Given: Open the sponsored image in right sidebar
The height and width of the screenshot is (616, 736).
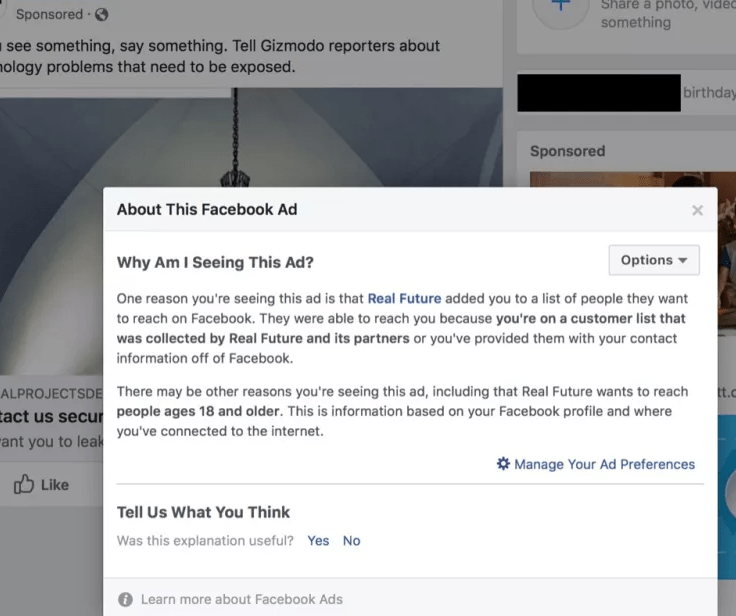Looking at the screenshot, I should [x=633, y=179].
